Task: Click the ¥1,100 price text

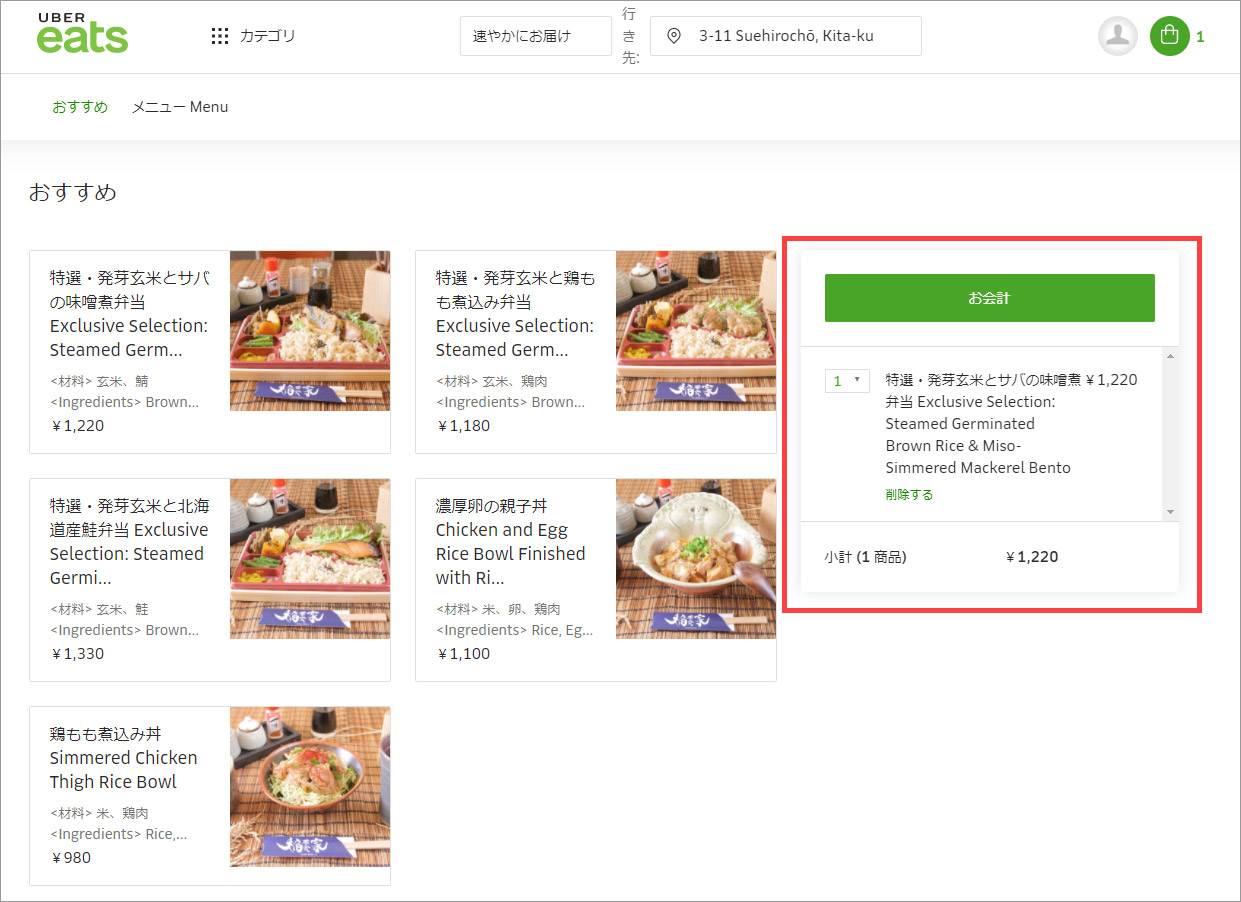Action: point(464,654)
